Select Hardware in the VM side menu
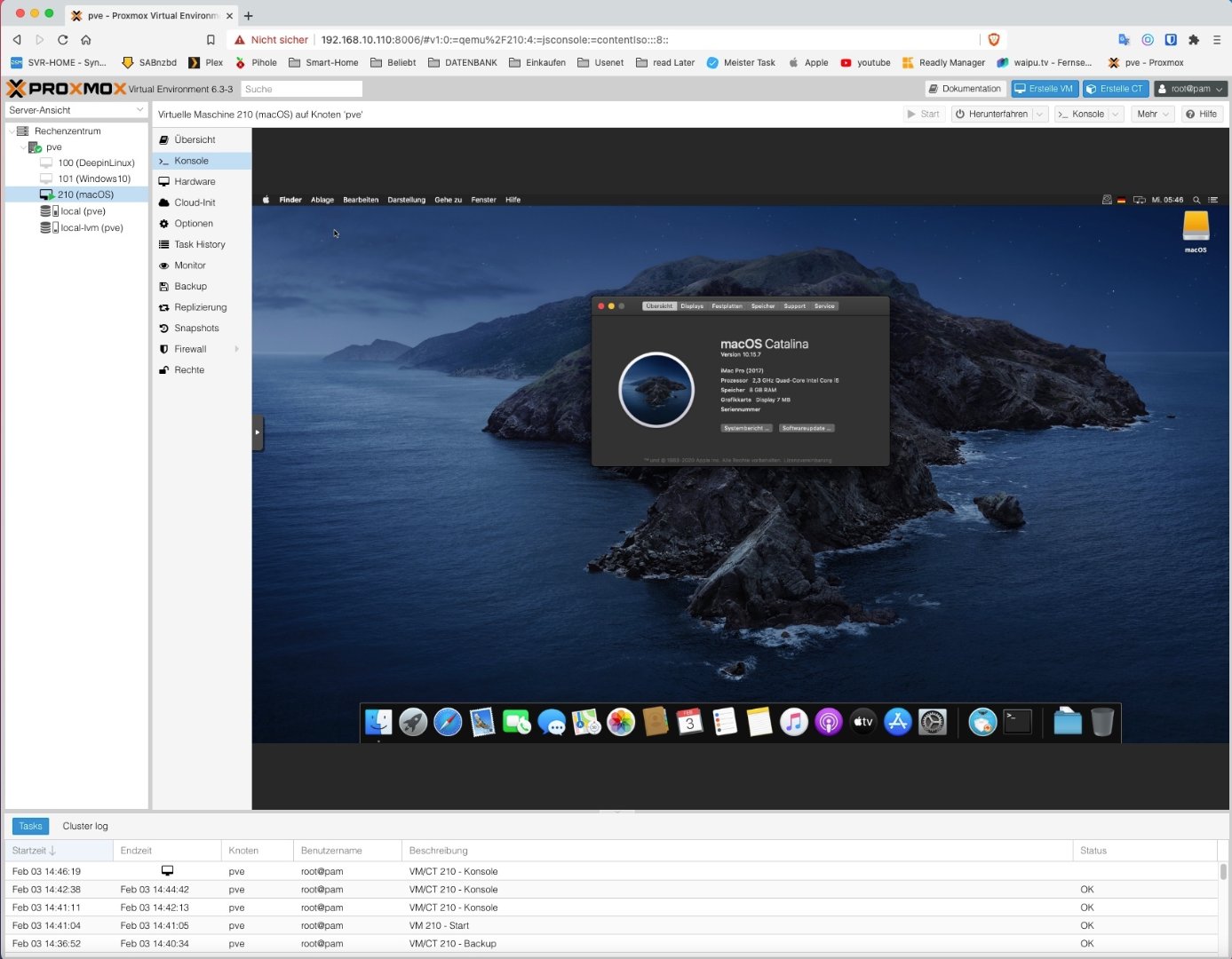1232x959 pixels. pos(195,182)
